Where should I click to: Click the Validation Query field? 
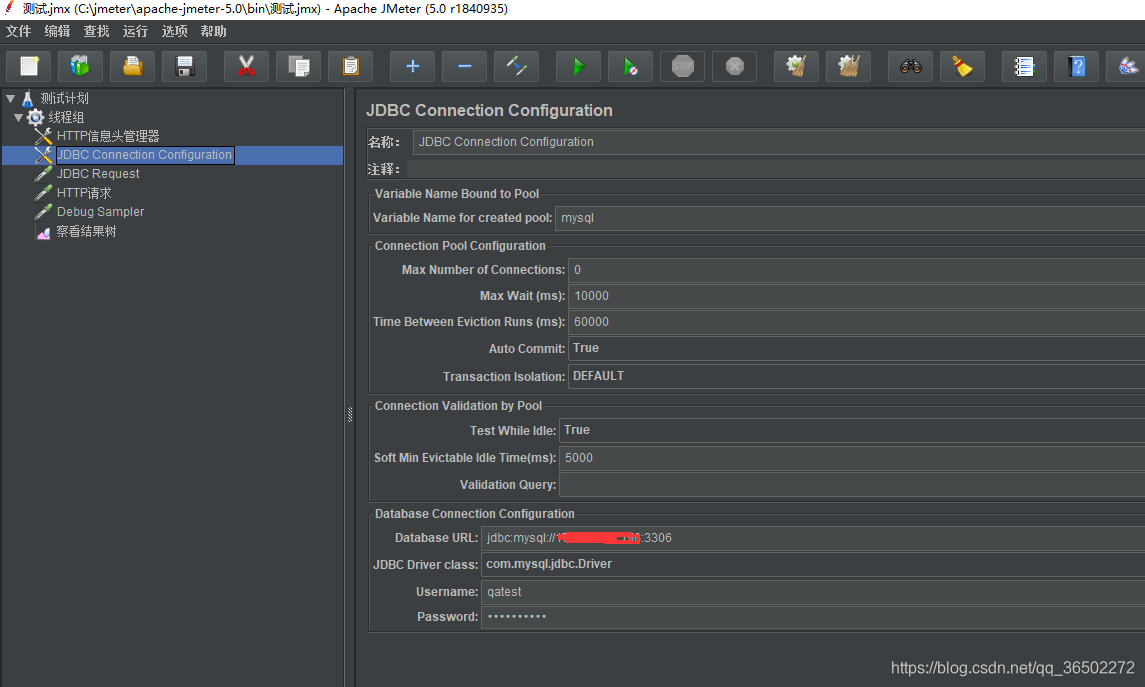(x=852, y=485)
